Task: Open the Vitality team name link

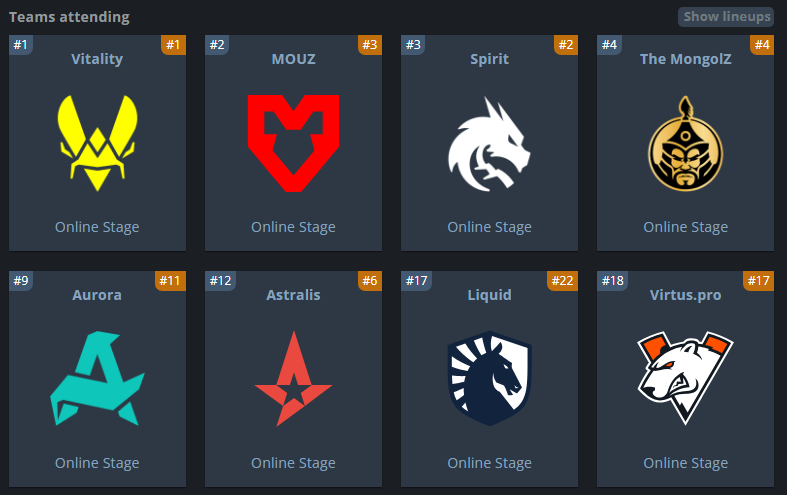Action: tap(97, 59)
